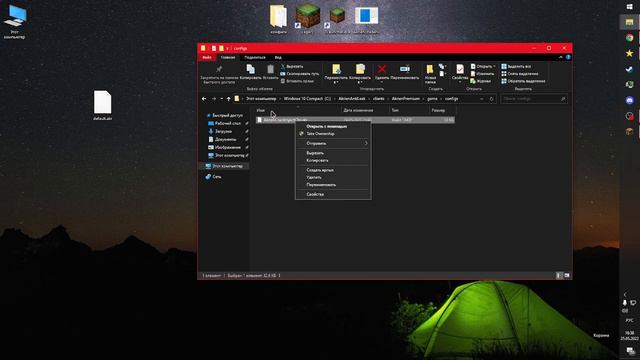This screenshot has height=360, width=640.
Task: Click Вставить ярлык in the ribbon
Action: pyautogui.click(x=297, y=81)
